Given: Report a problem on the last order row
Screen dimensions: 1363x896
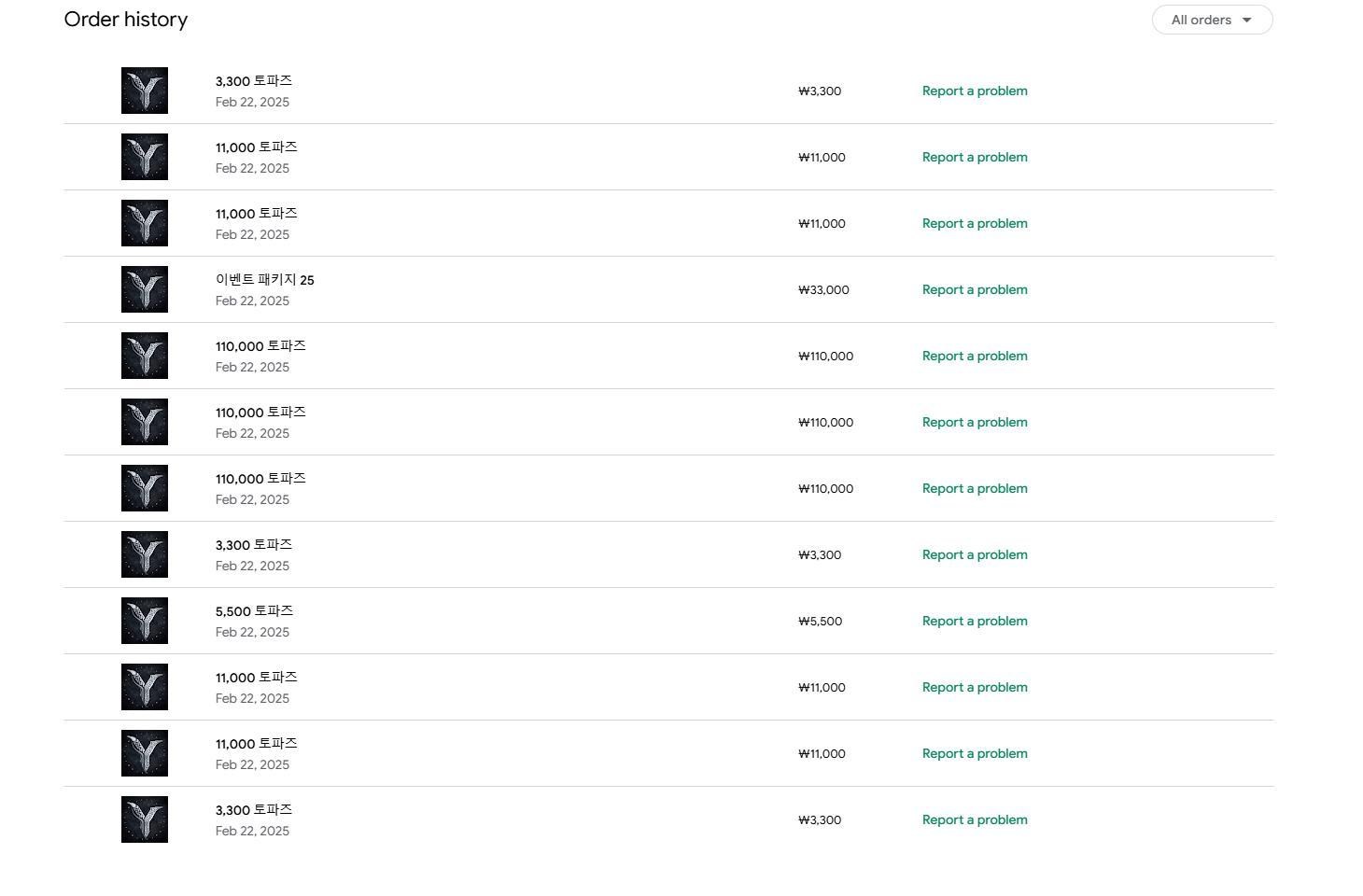Looking at the screenshot, I should (x=975, y=819).
